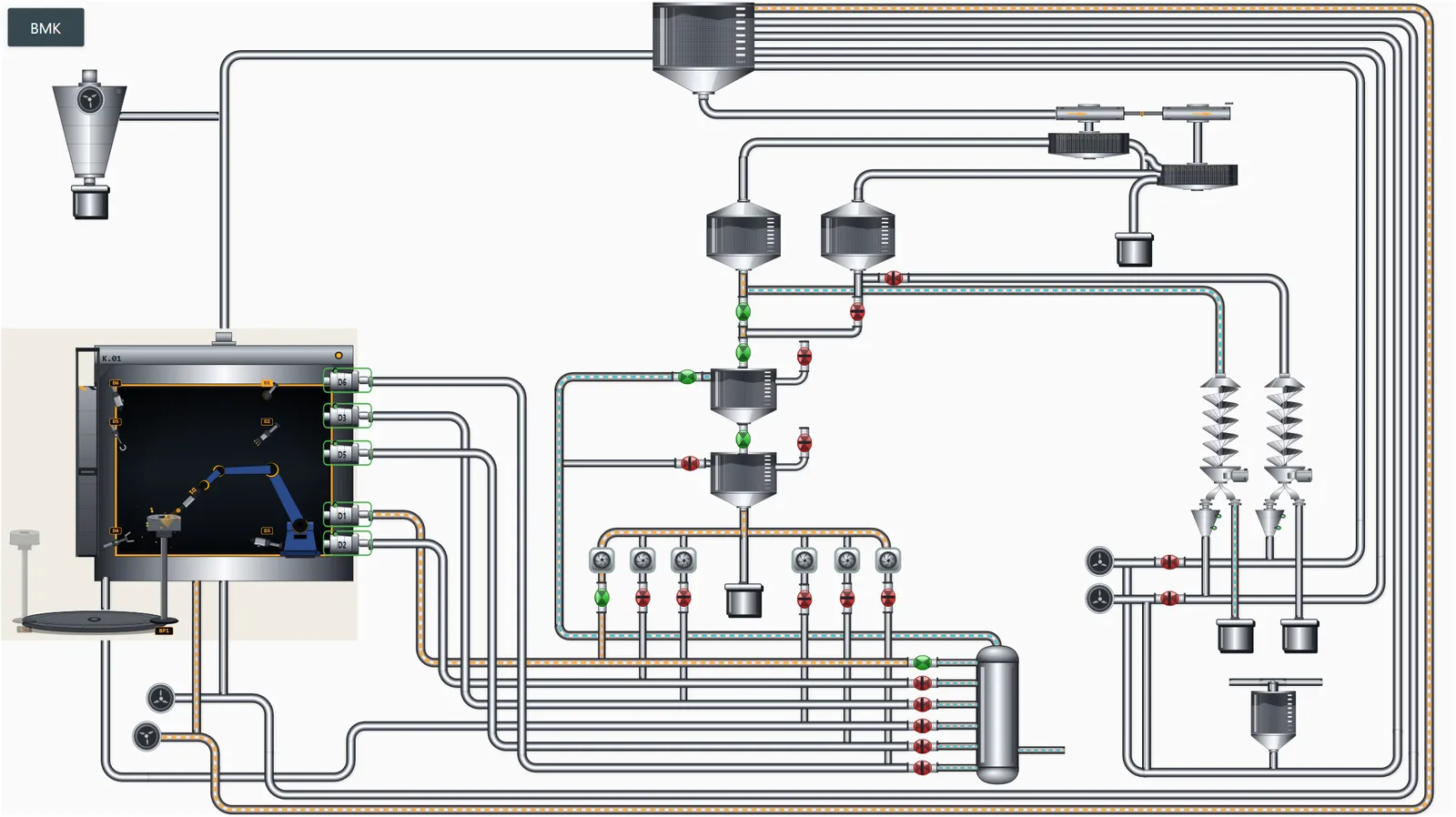Image resolution: width=1456 pixels, height=817 pixels.
Task: Select the bin under the right screw conveyor
Action: tap(1299, 636)
